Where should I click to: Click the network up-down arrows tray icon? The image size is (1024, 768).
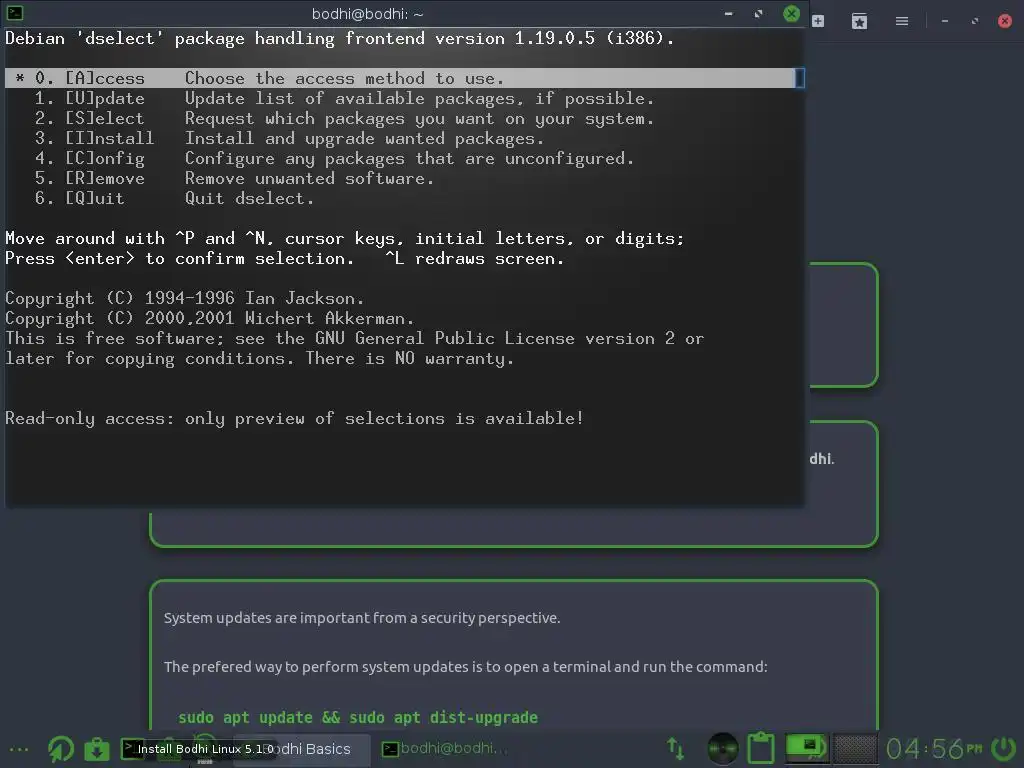pyautogui.click(x=675, y=748)
